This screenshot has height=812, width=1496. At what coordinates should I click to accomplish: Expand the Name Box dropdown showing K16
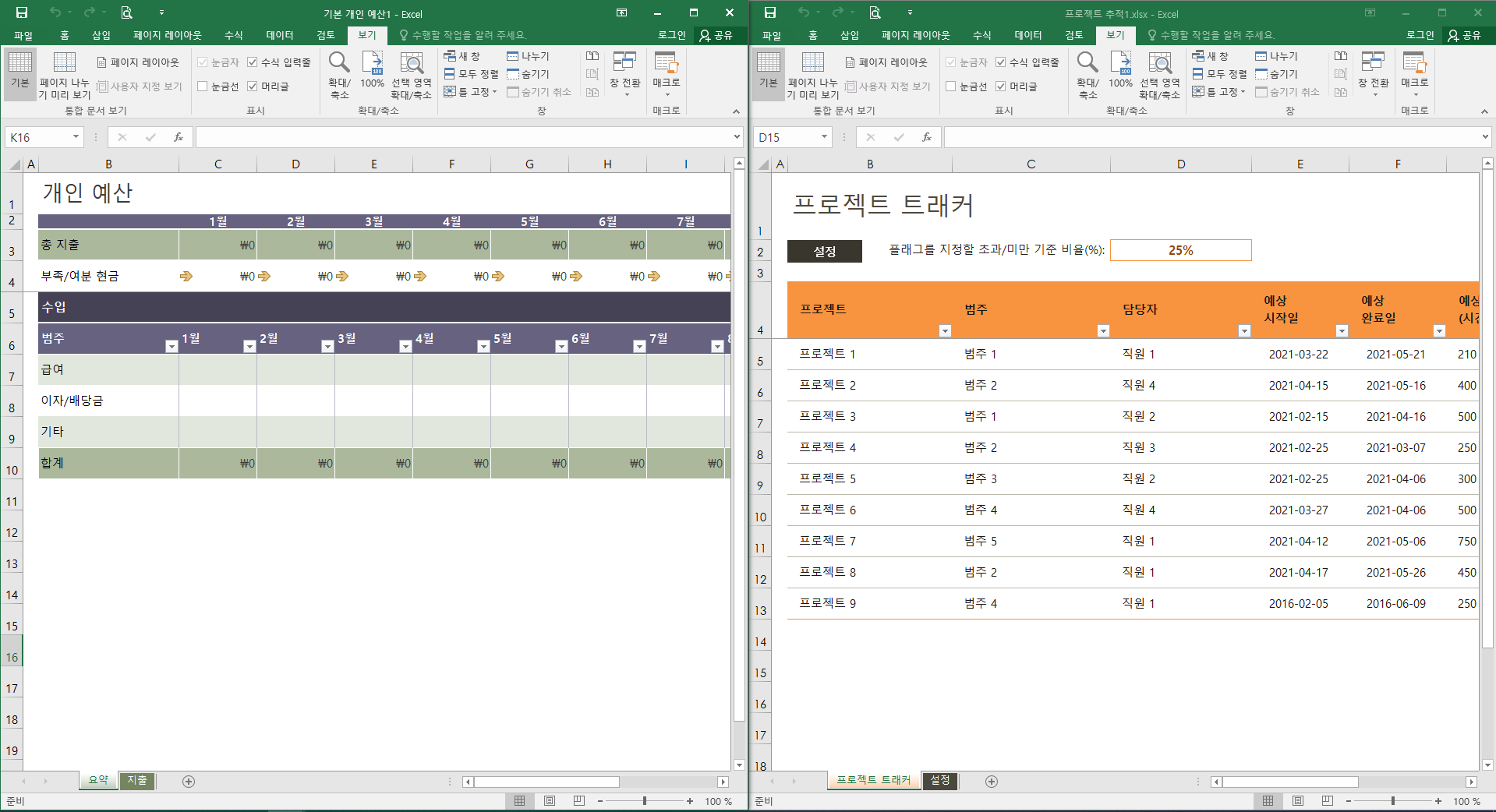pos(76,137)
